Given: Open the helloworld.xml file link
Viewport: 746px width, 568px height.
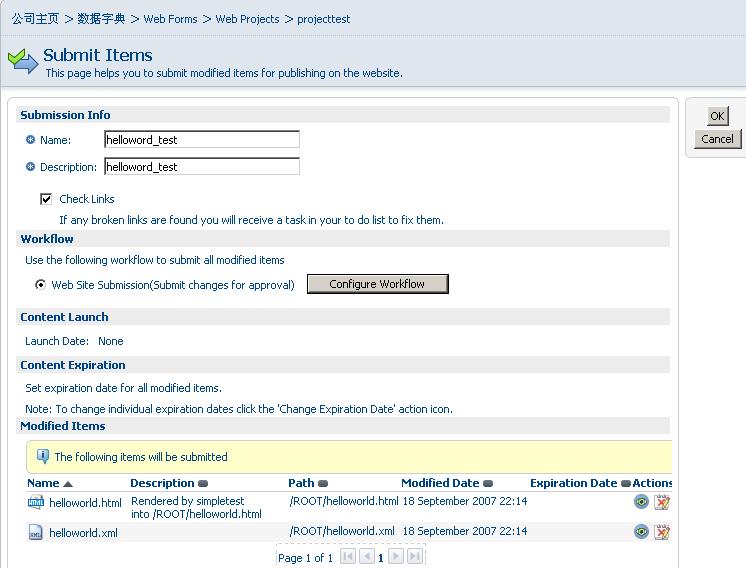Looking at the screenshot, I should [83, 533].
